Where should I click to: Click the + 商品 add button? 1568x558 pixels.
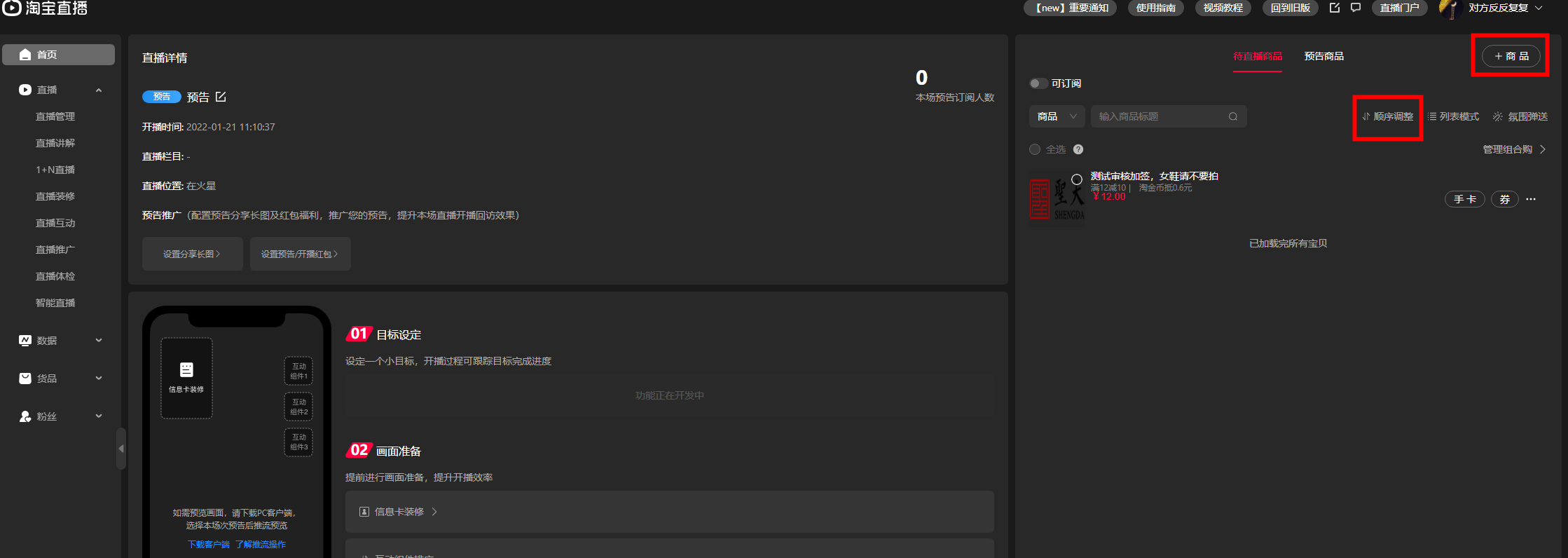point(1511,56)
